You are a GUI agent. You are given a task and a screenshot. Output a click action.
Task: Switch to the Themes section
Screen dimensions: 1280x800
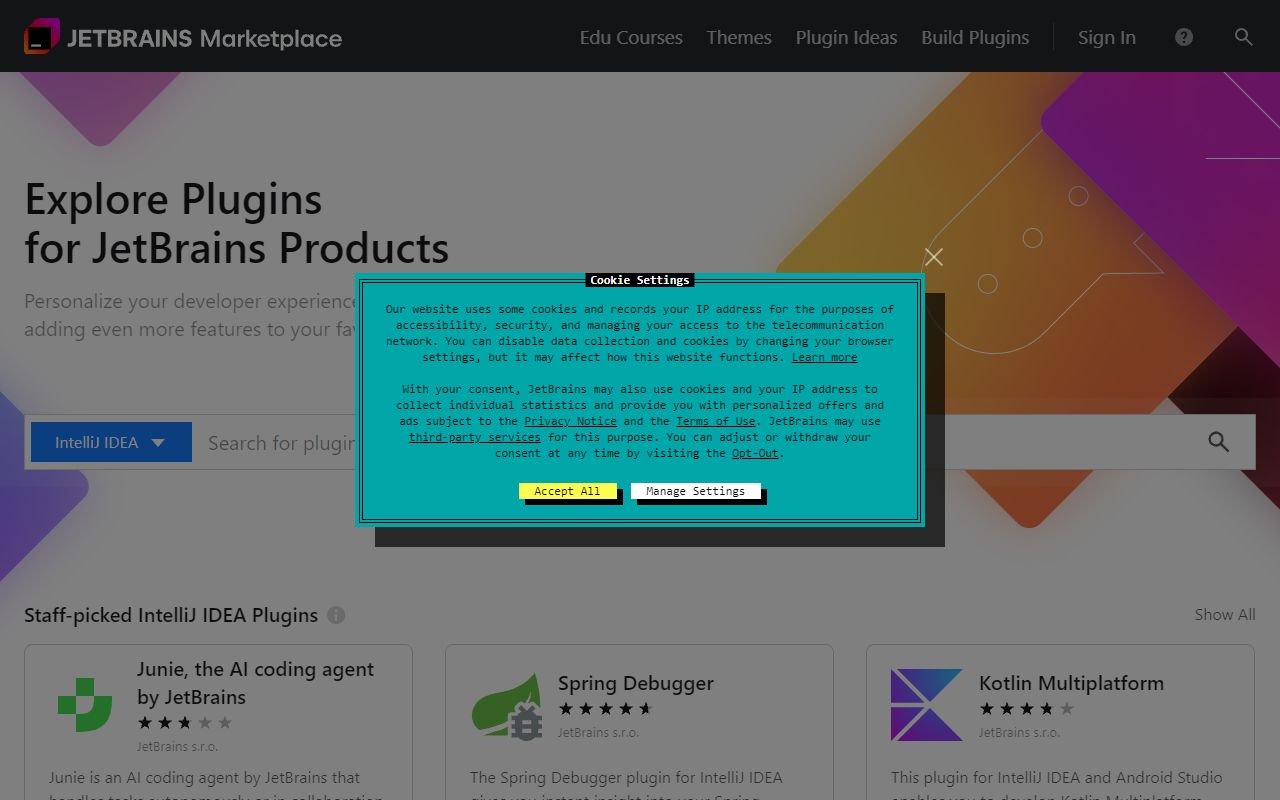[x=738, y=37]
